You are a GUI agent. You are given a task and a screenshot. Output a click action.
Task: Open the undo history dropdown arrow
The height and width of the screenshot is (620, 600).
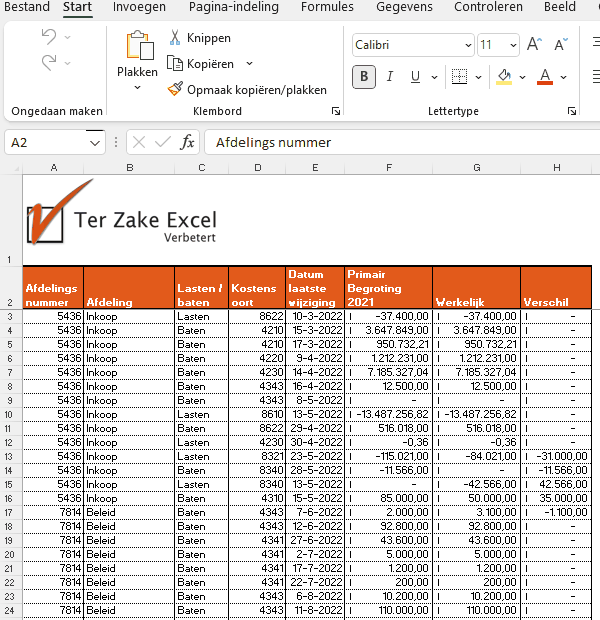point(68,37)
